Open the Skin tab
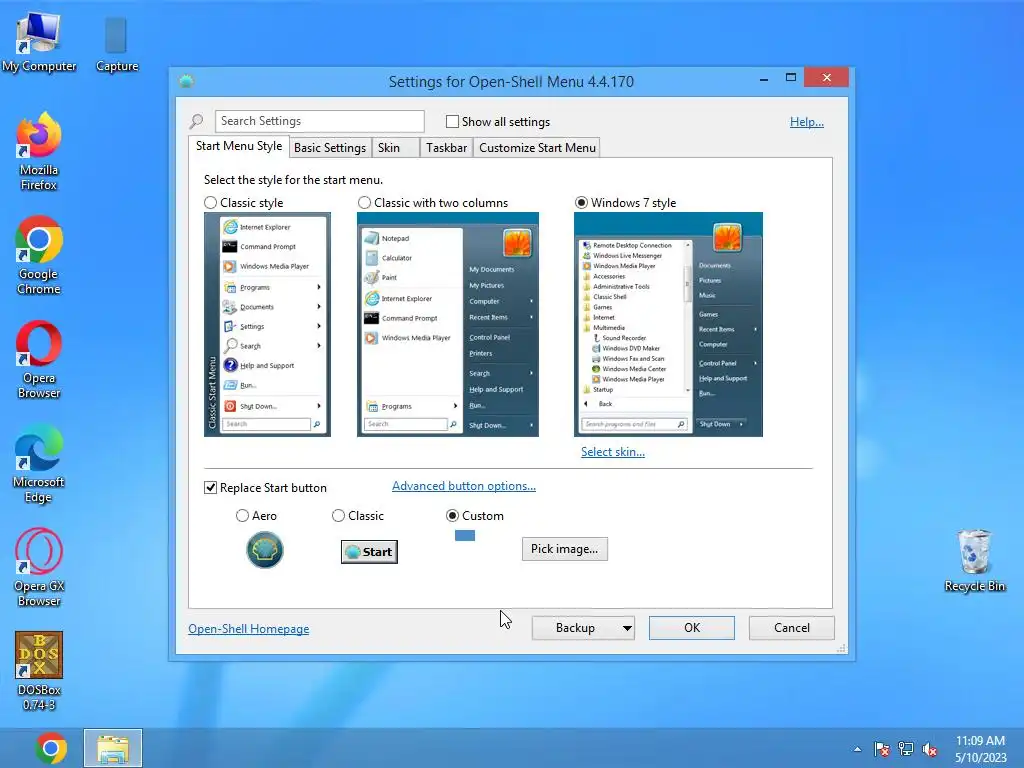Image resolution: width=1024 pixels, height=768 pixels. (x=395, y=148)
